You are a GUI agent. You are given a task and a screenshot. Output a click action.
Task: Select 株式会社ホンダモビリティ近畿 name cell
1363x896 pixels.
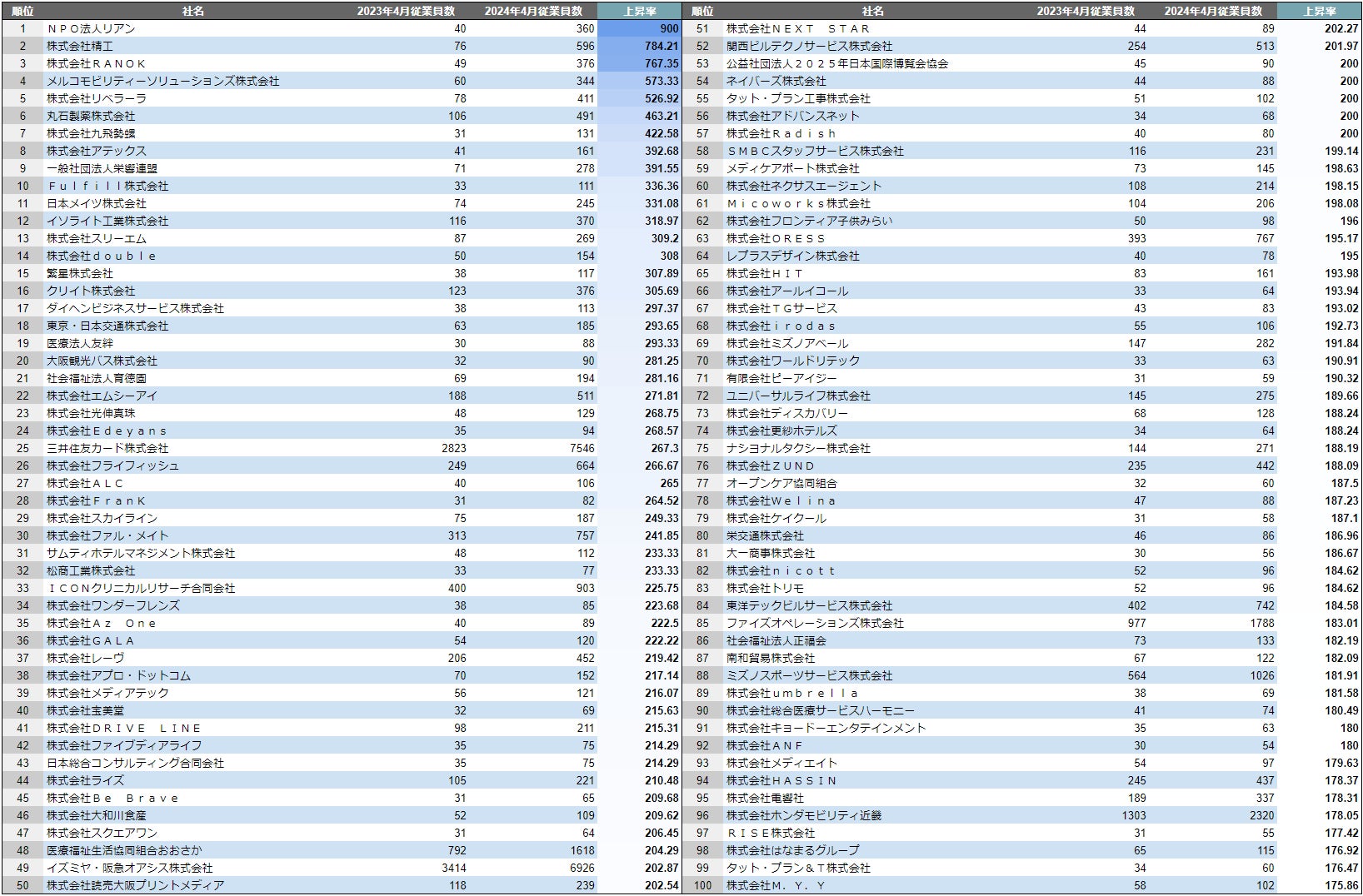pyautogui.click(x=804, y=815)
